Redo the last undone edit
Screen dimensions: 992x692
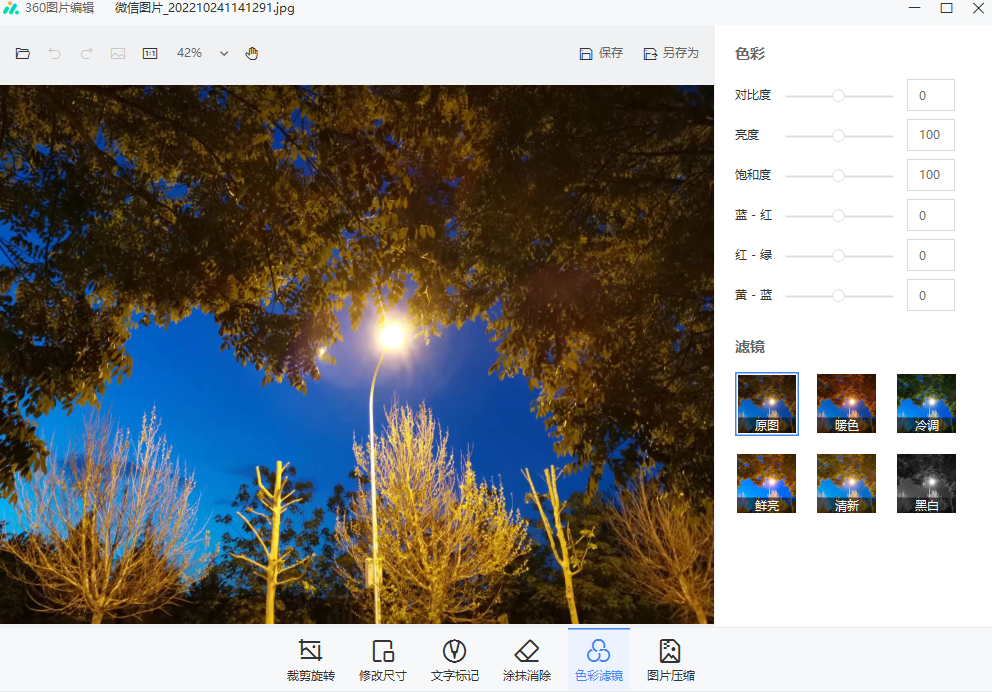point(87,53)
